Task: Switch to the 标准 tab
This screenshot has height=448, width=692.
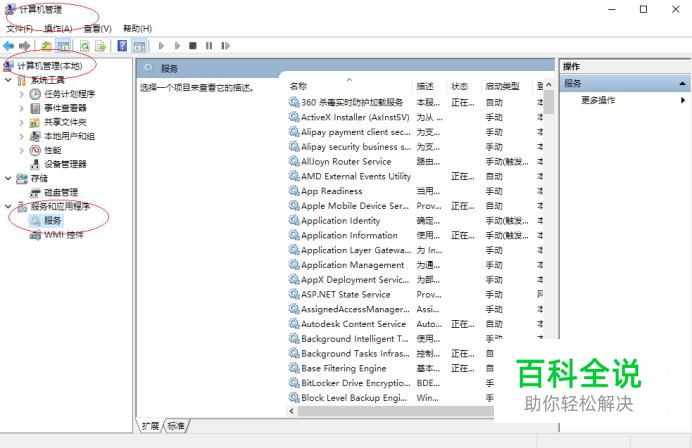Action: [x=176, y=426]
